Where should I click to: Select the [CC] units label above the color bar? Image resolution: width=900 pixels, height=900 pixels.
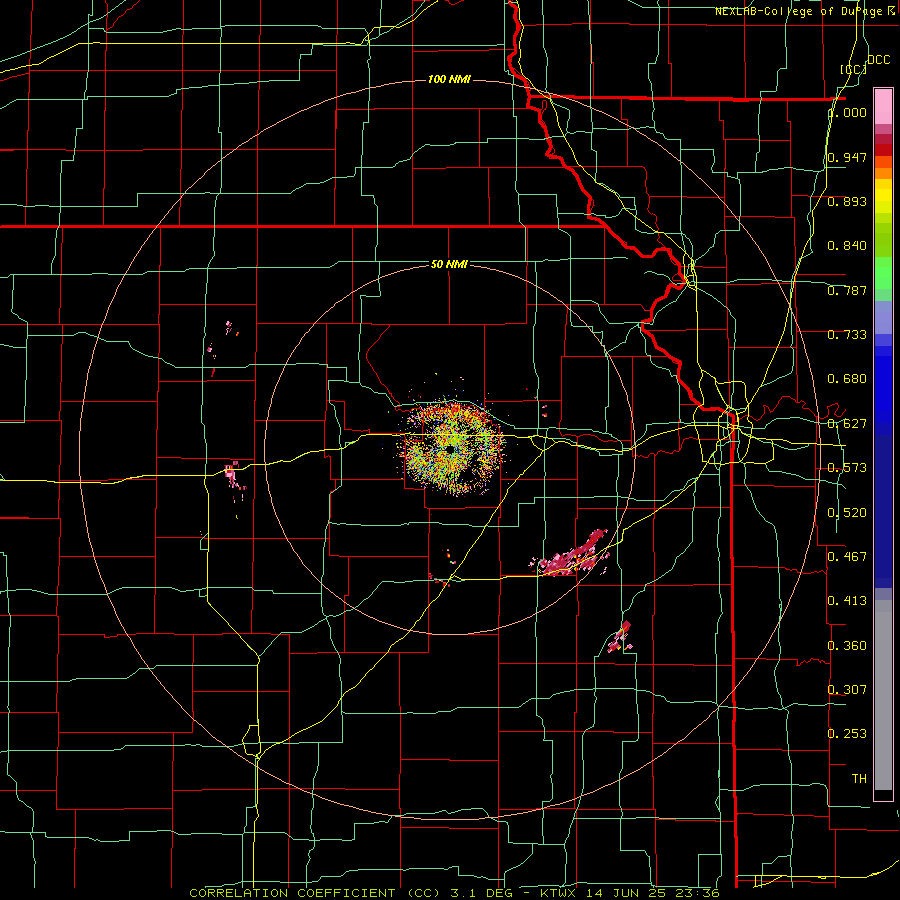854,69
